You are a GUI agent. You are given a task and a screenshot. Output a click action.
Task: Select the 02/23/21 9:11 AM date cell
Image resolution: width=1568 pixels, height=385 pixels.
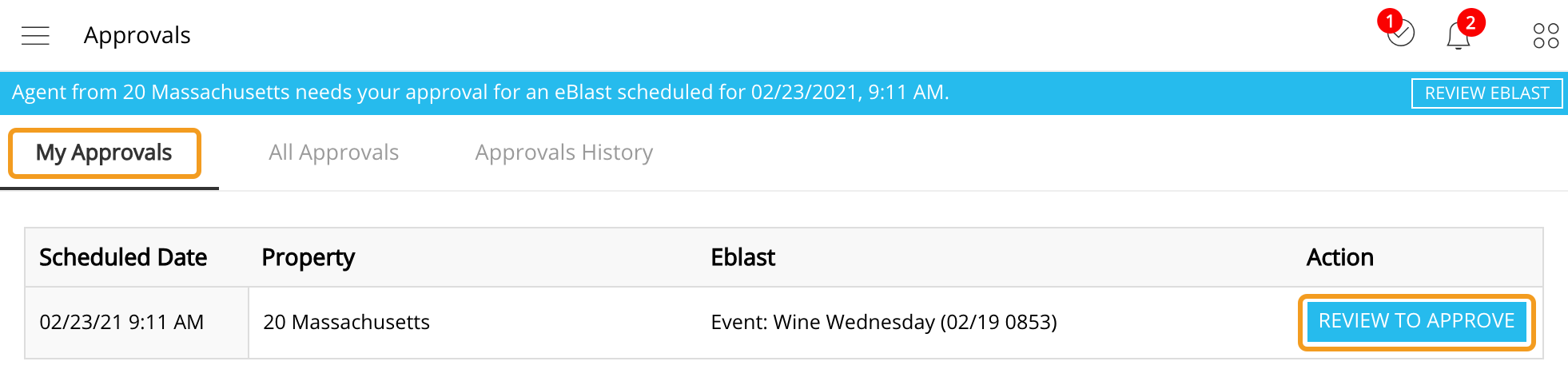[121, 322]
